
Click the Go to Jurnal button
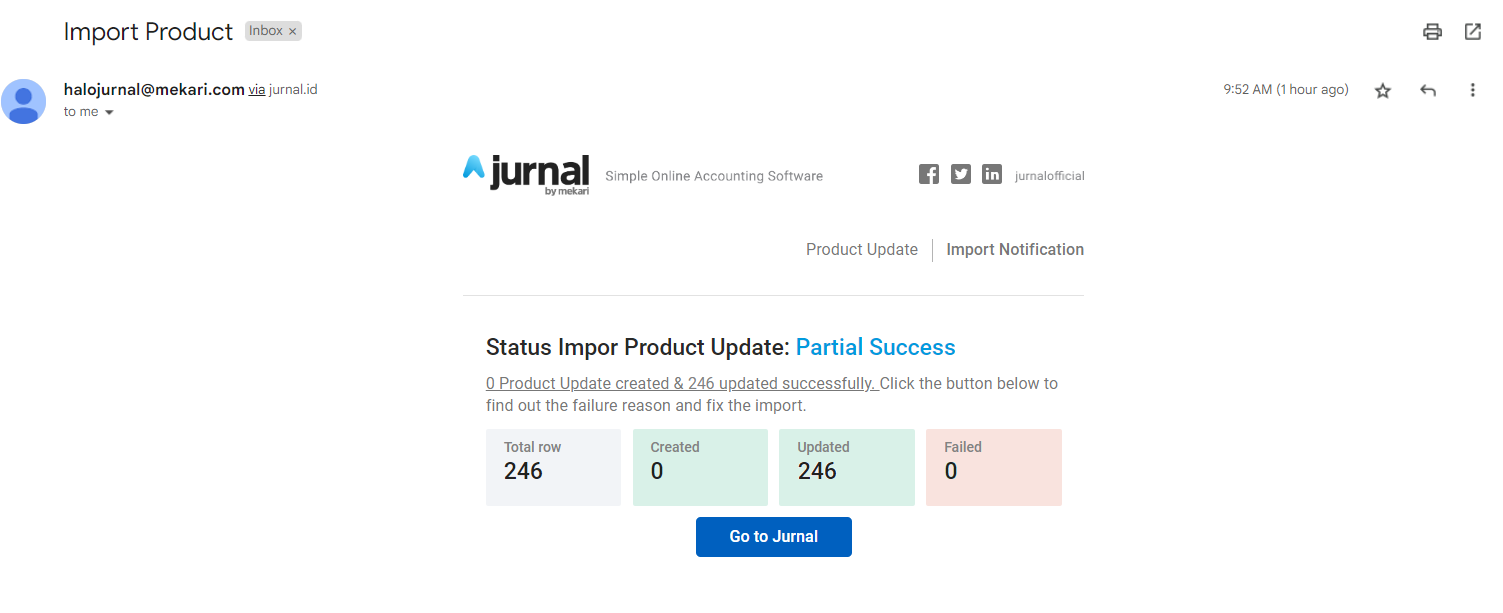click(773, 537)
